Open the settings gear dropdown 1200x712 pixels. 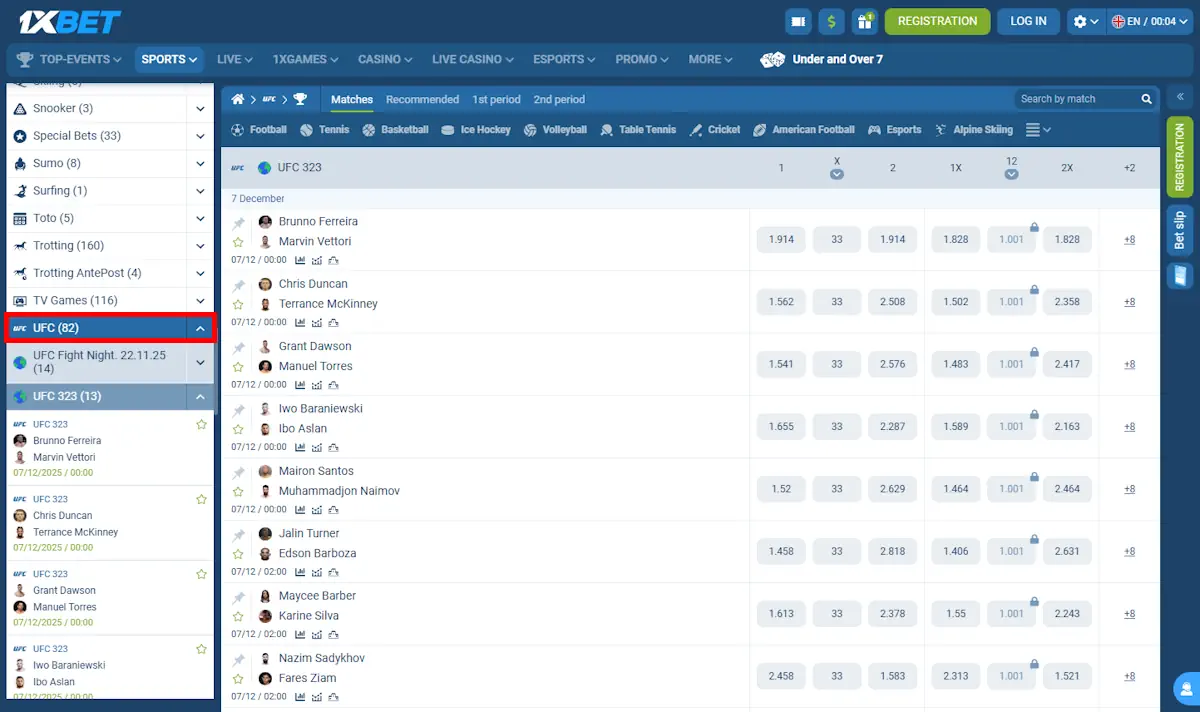click(1084, 21)
